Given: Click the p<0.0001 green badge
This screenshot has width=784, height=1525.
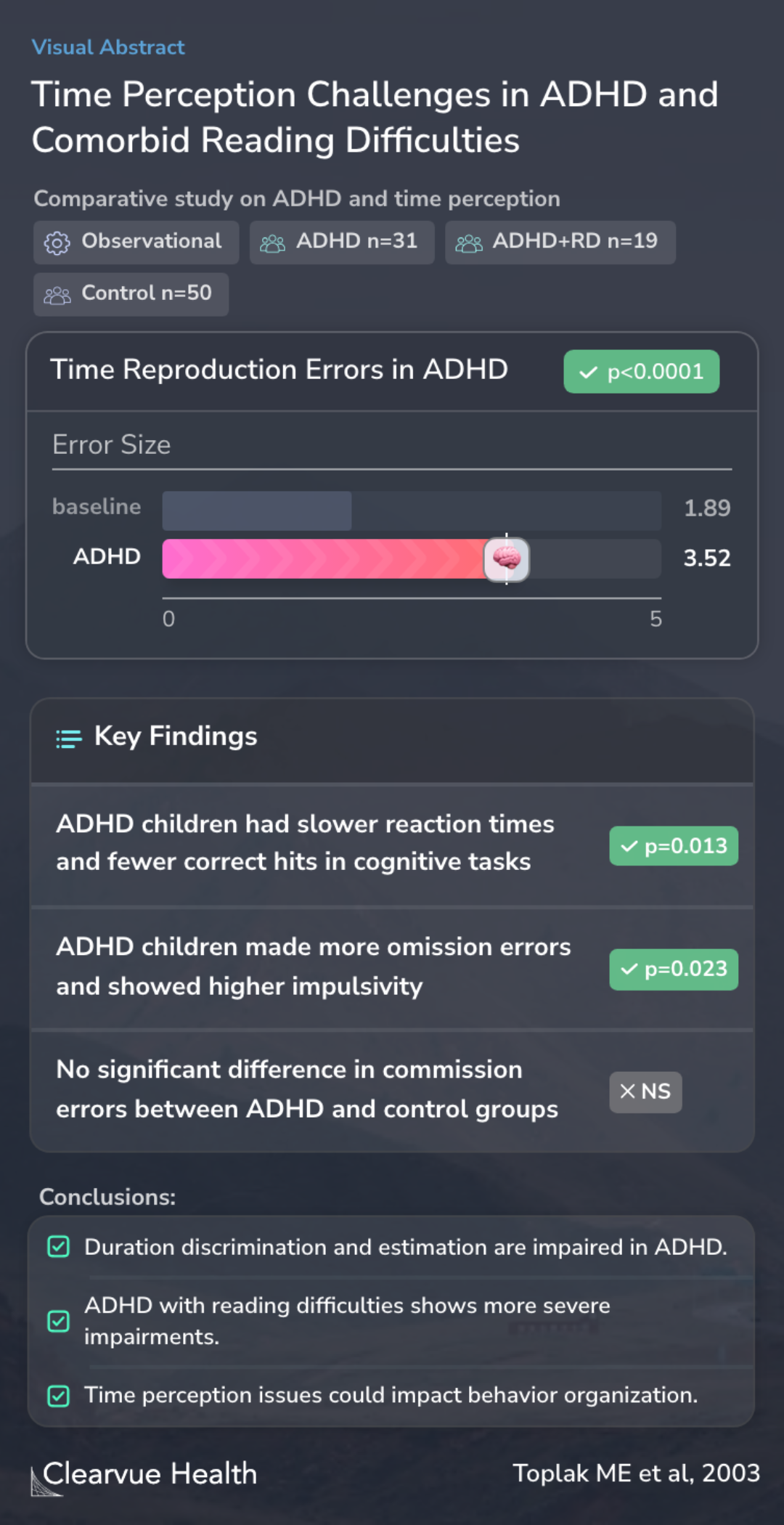Looking at the screenshot, I should pos(642,372).
